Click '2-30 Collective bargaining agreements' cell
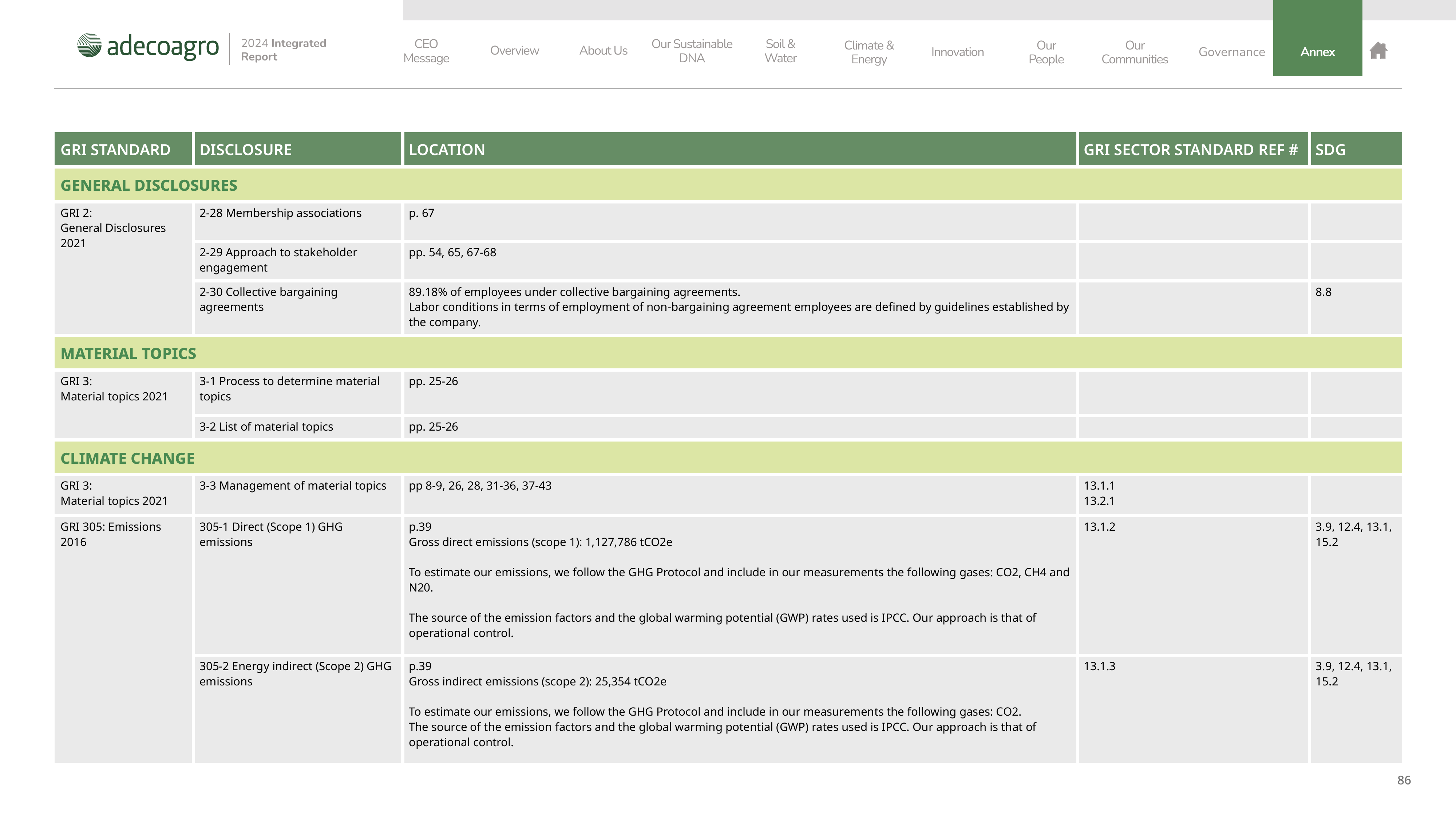Screen dimensions: 1456x819 click(x=298, y=308)
